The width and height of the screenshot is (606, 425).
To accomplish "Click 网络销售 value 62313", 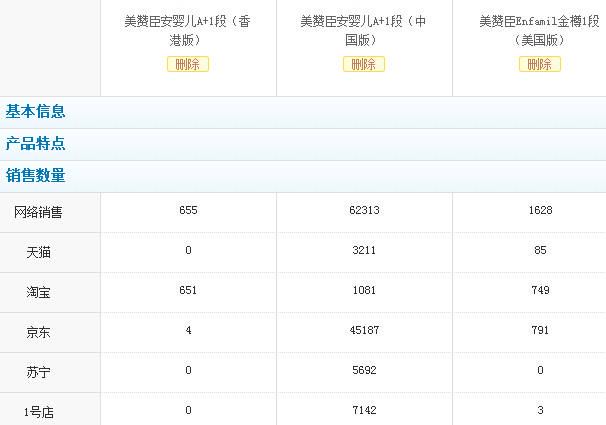I will point(364,210).
